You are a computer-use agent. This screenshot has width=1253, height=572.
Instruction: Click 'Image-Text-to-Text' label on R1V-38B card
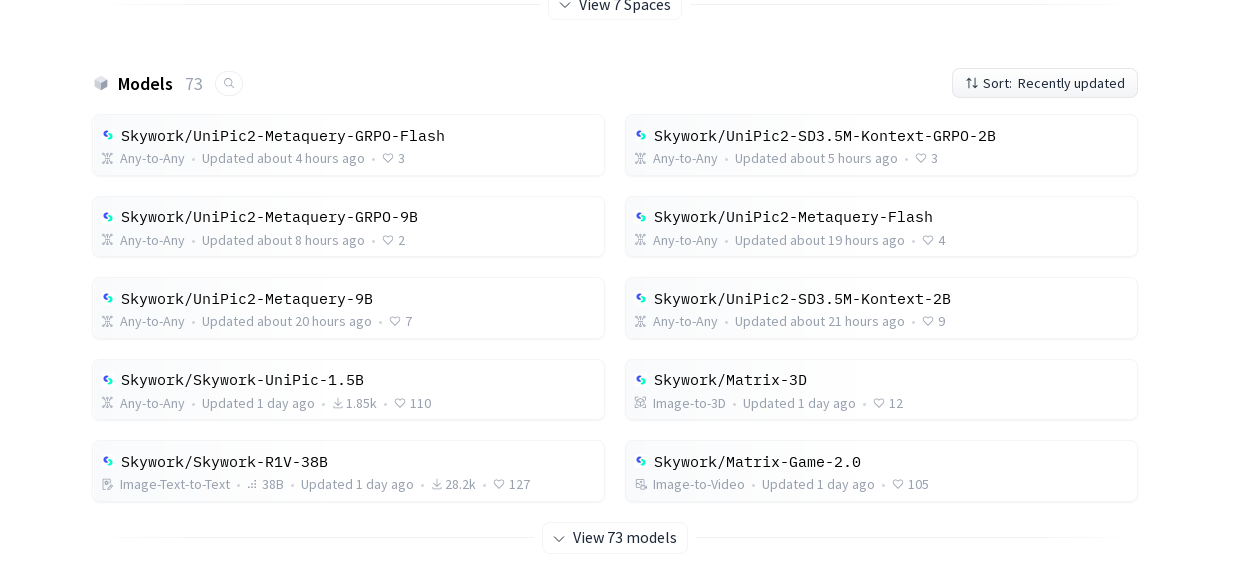pos(175,484)
